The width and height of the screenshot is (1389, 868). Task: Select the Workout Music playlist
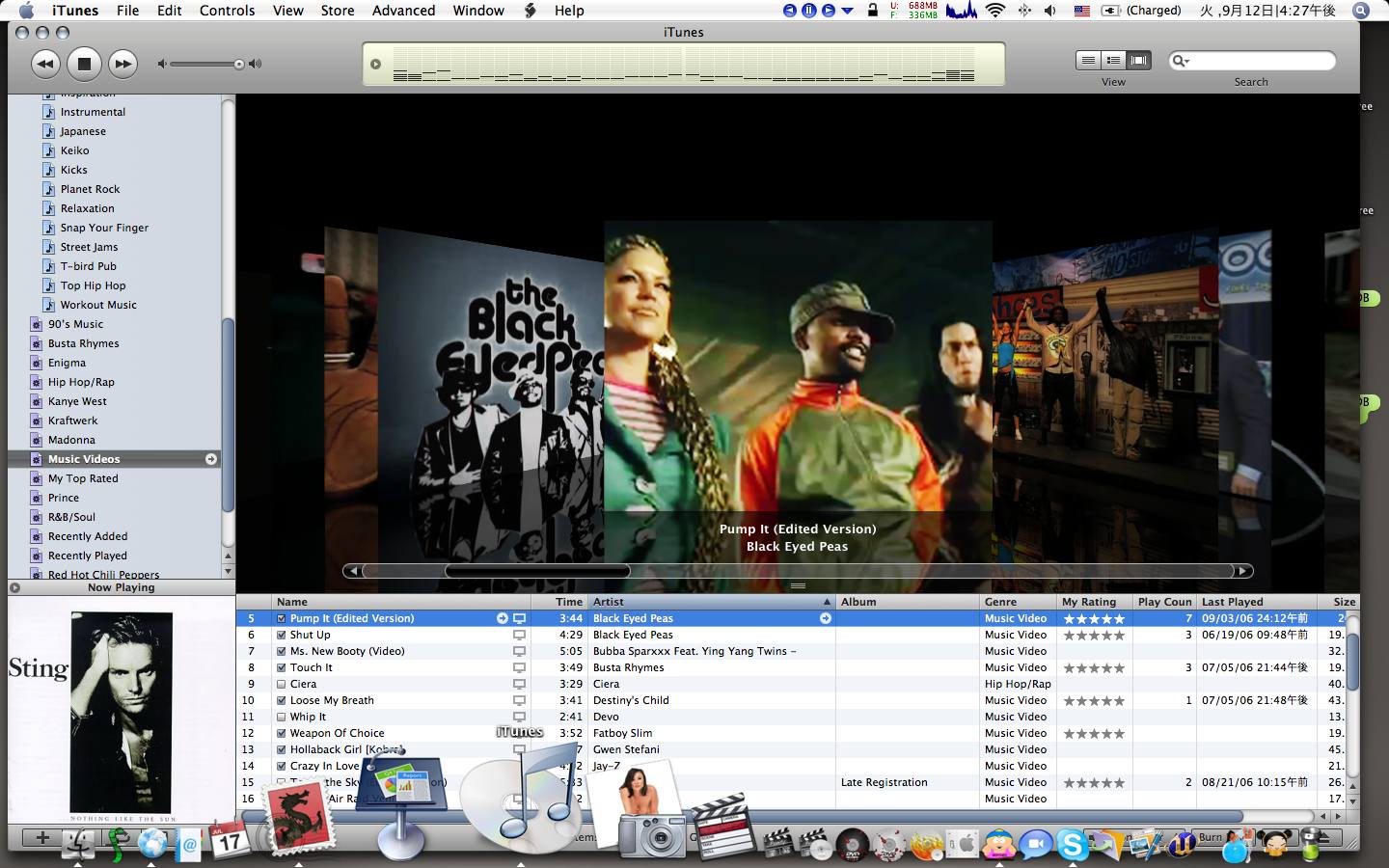(98, 305)
